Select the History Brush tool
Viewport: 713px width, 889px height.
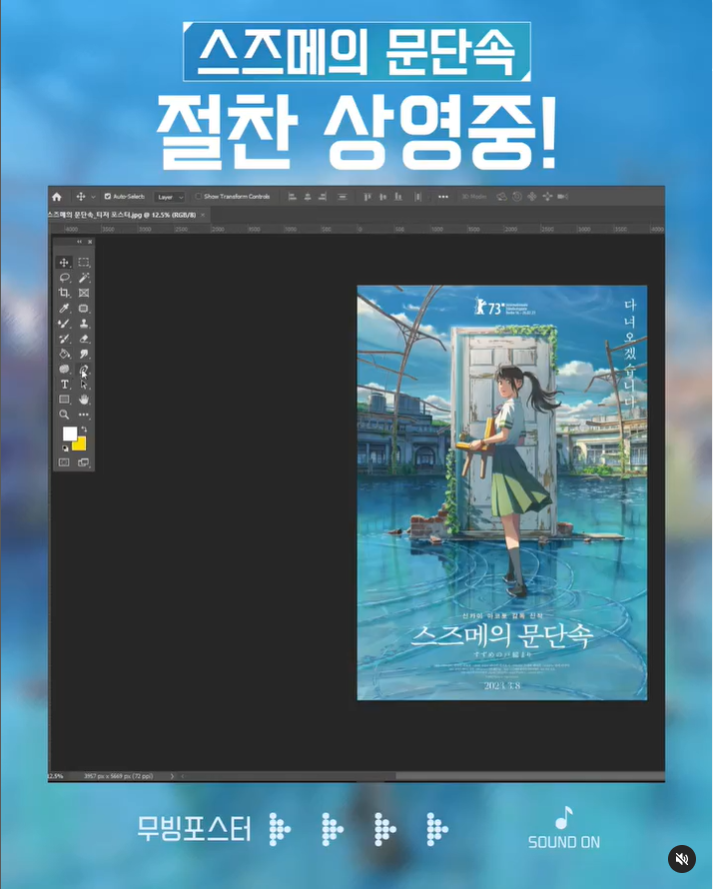(x=64, y=338)
